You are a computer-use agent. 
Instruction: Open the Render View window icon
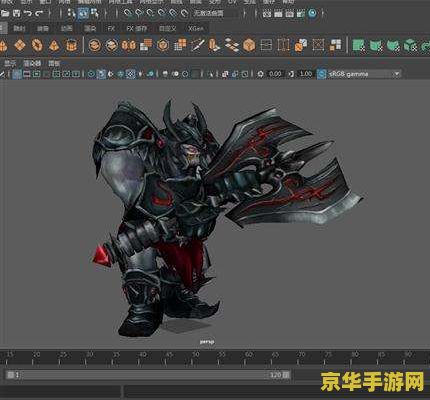267,13
